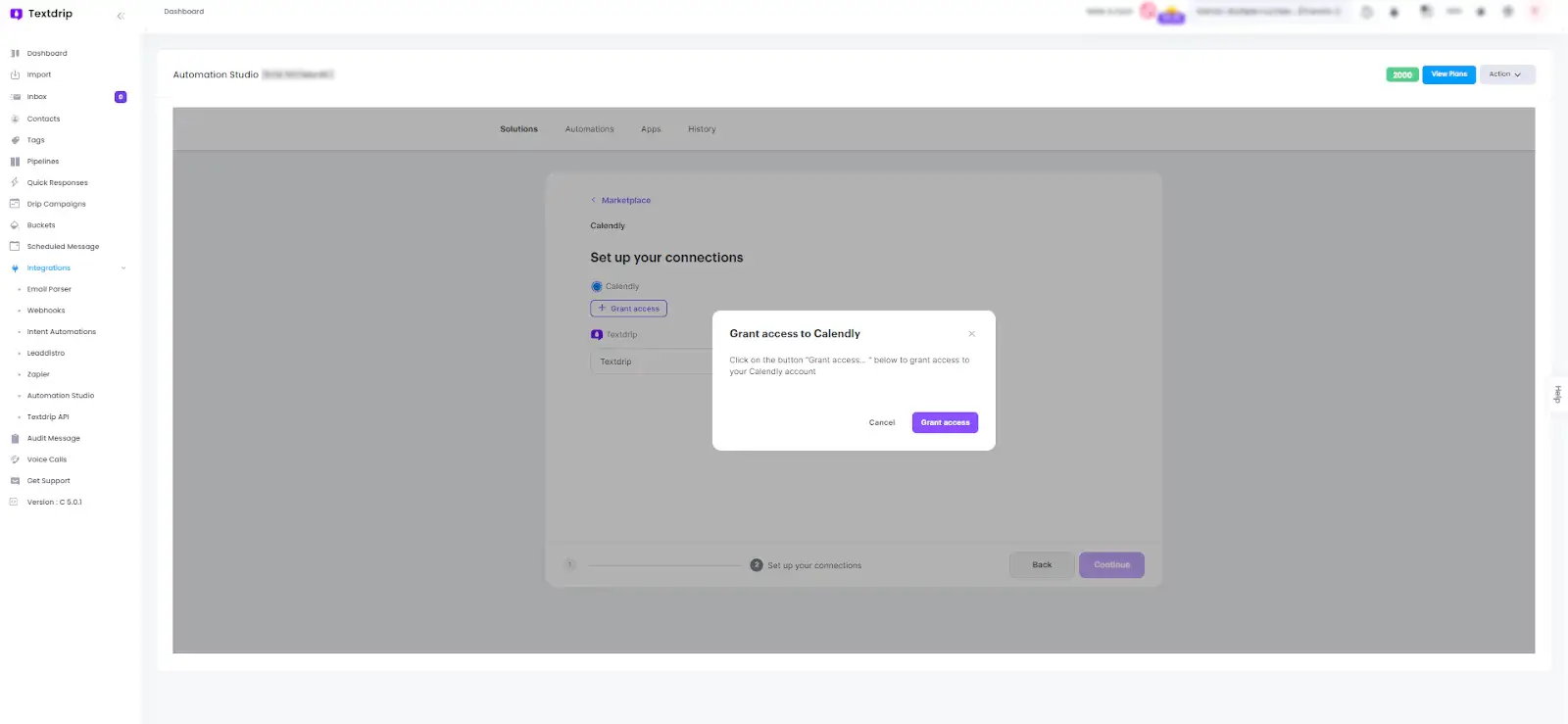The width and height of the screenshot is (1568, 724).
Task: Click the outlined plus Grant access button
Action: click(x=629, y=309)
